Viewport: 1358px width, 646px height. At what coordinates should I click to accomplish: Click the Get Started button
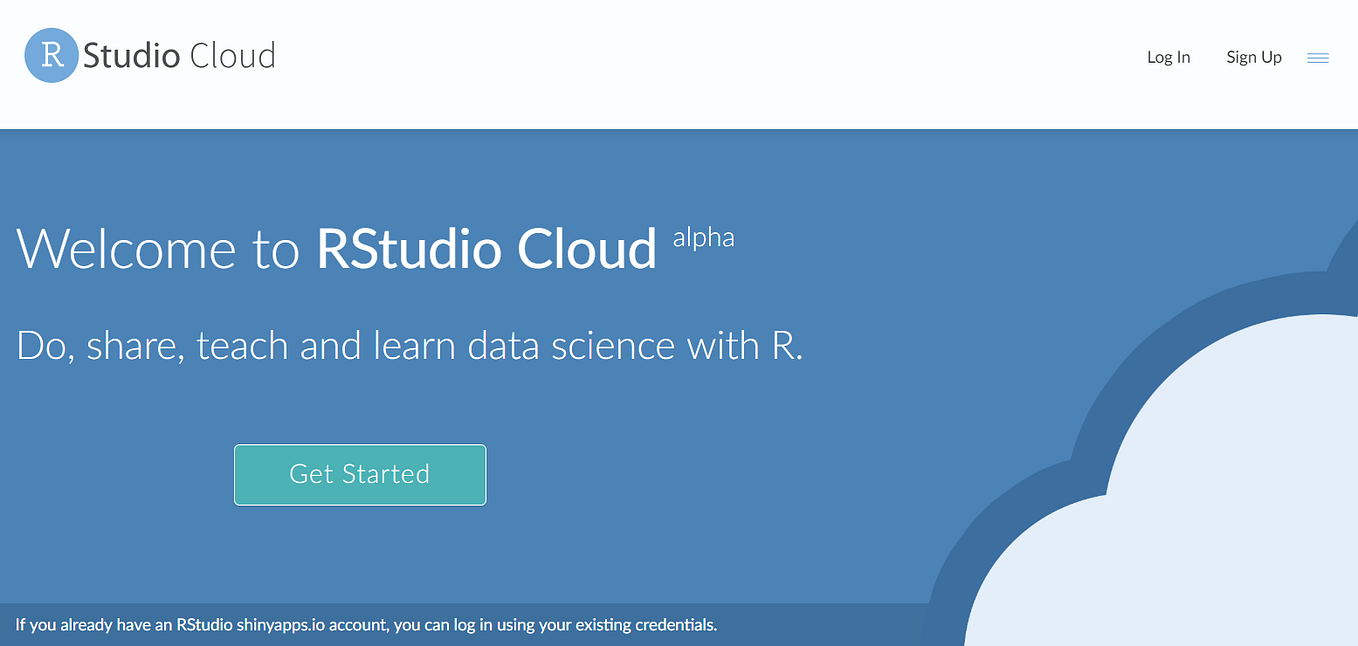tap(360, 474)
